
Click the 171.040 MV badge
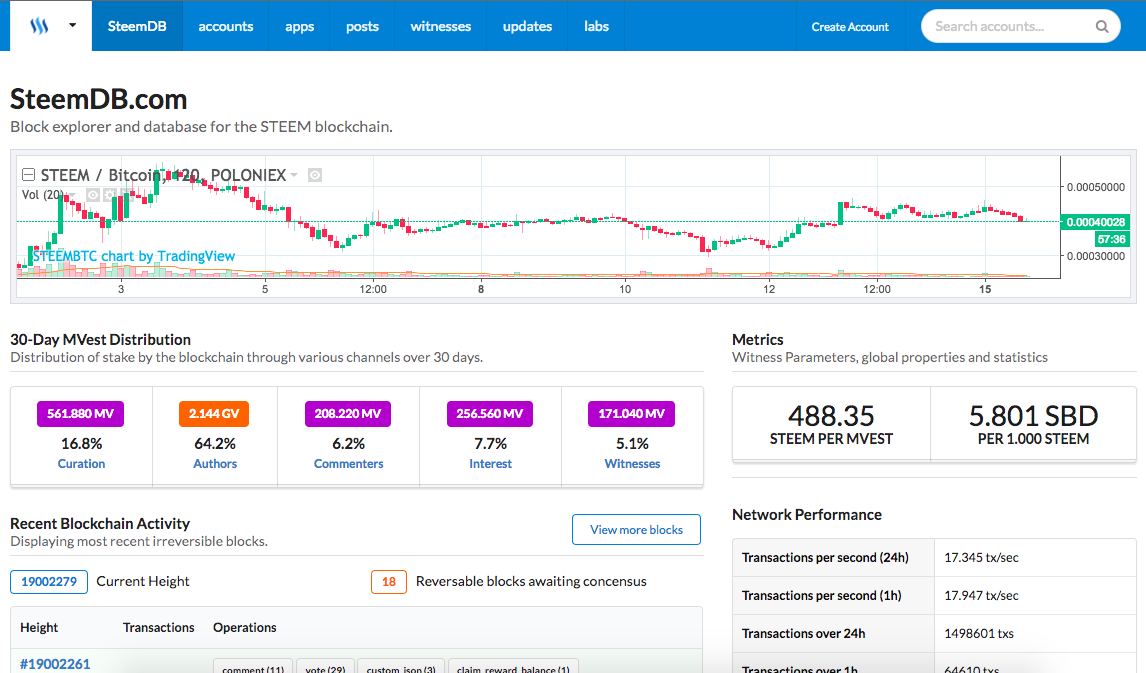click(631, 414)
